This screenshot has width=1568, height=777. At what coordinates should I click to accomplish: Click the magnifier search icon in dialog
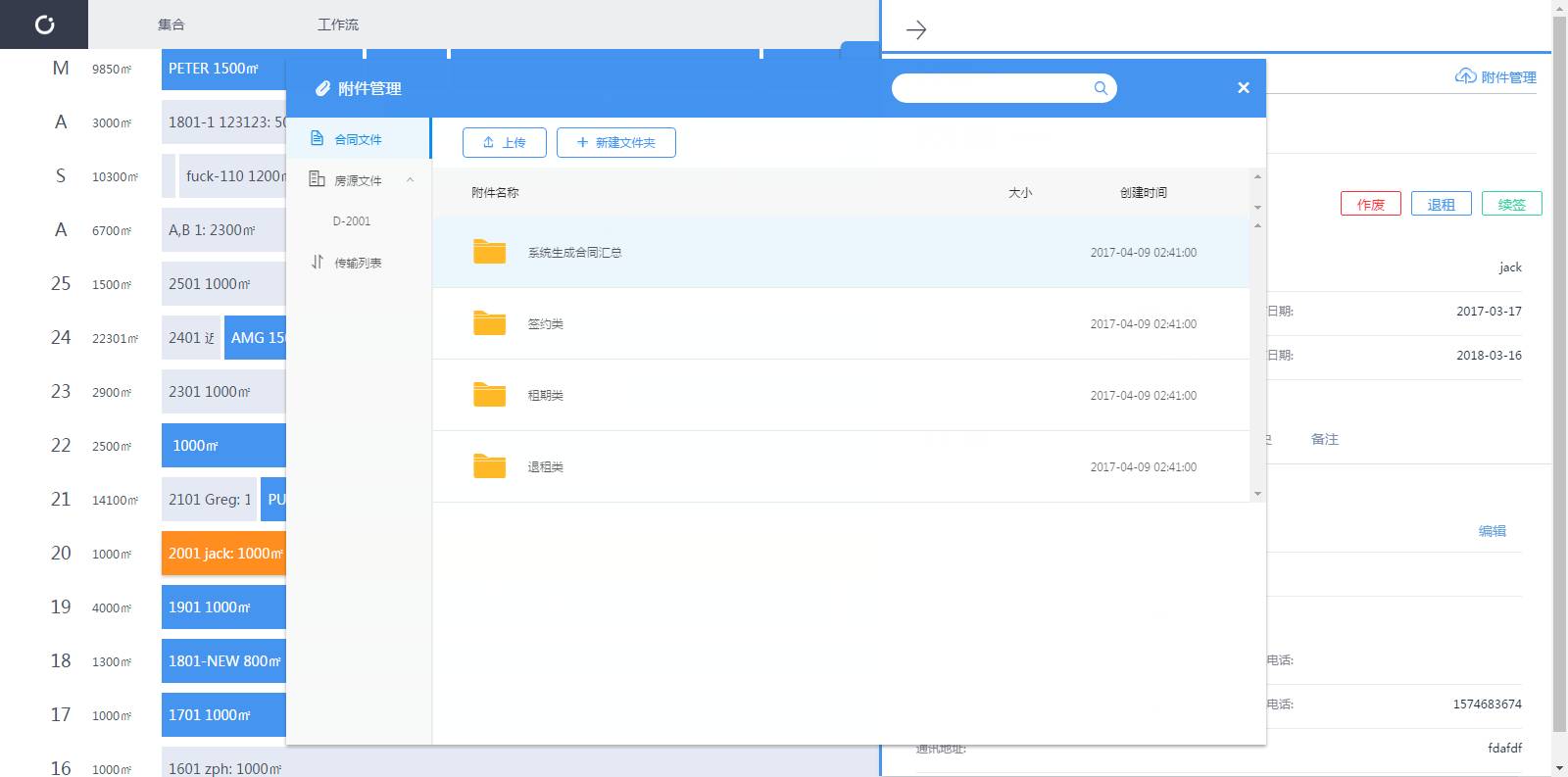coord(1101,88)
